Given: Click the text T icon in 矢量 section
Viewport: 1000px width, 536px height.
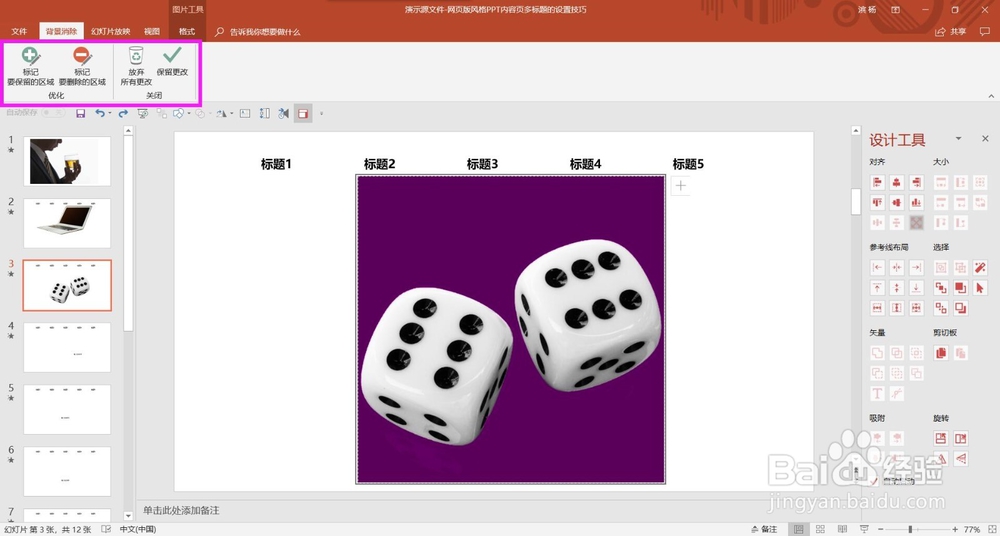Looking at the screenshot, I should (878, 394).
